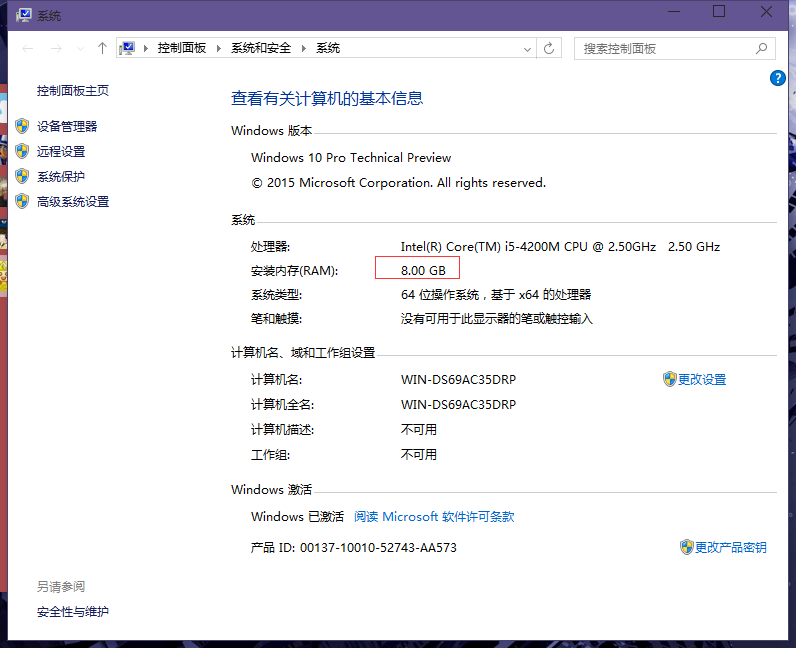Image resolution: width=796 pixels, height=648 pixels.
Task: Select 系统和安全 in the breadcrumb path
Action: [261, 48]
